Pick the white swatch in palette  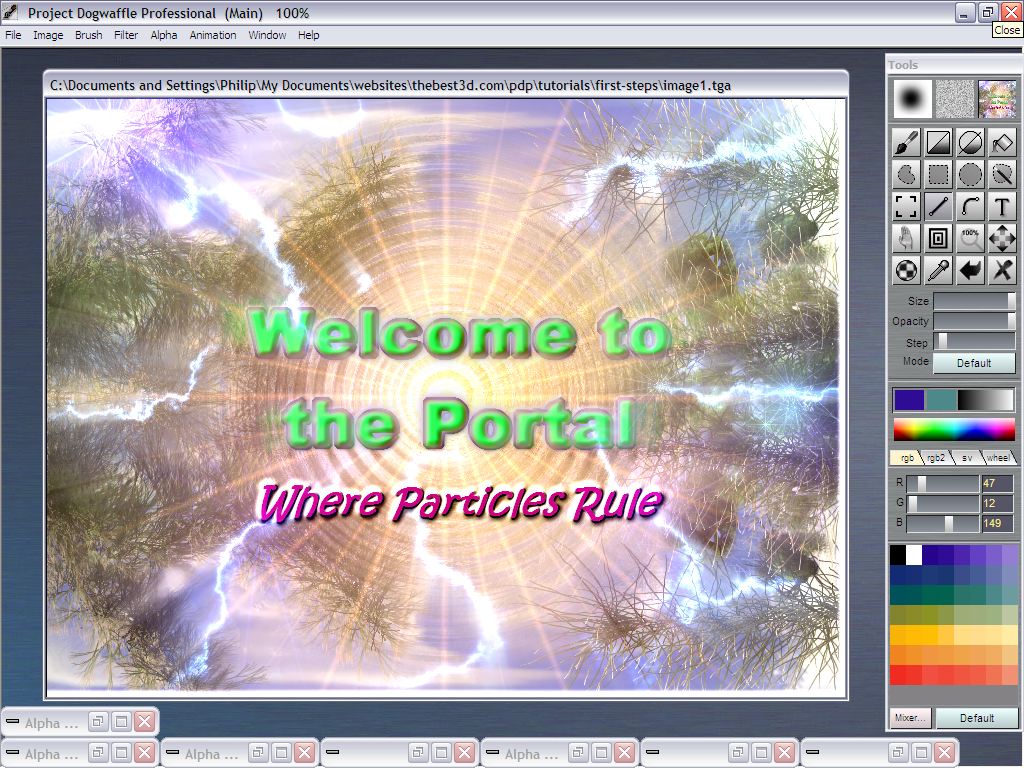click(914, 555)
